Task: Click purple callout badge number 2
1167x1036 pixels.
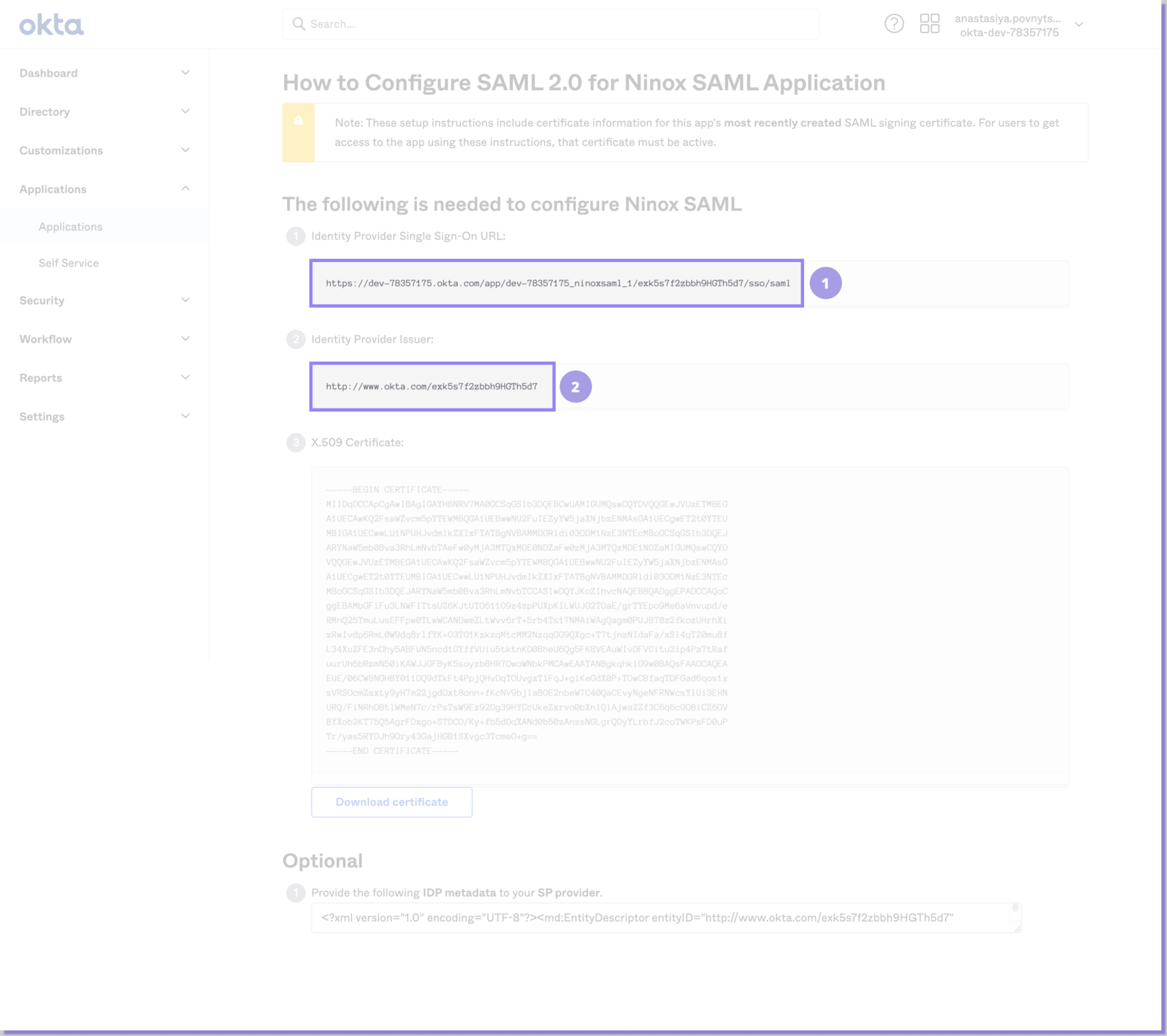Action: click(575, 387)
